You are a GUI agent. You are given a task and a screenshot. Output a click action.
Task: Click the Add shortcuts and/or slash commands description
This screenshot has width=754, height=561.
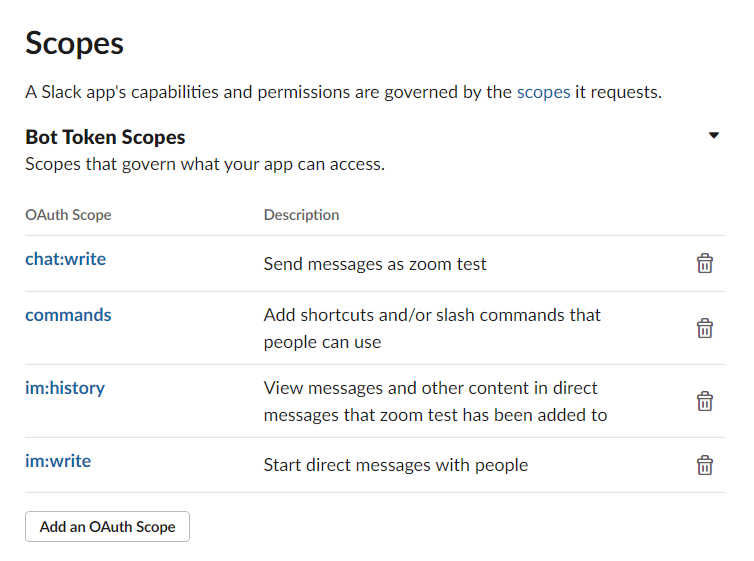(432, 328)
